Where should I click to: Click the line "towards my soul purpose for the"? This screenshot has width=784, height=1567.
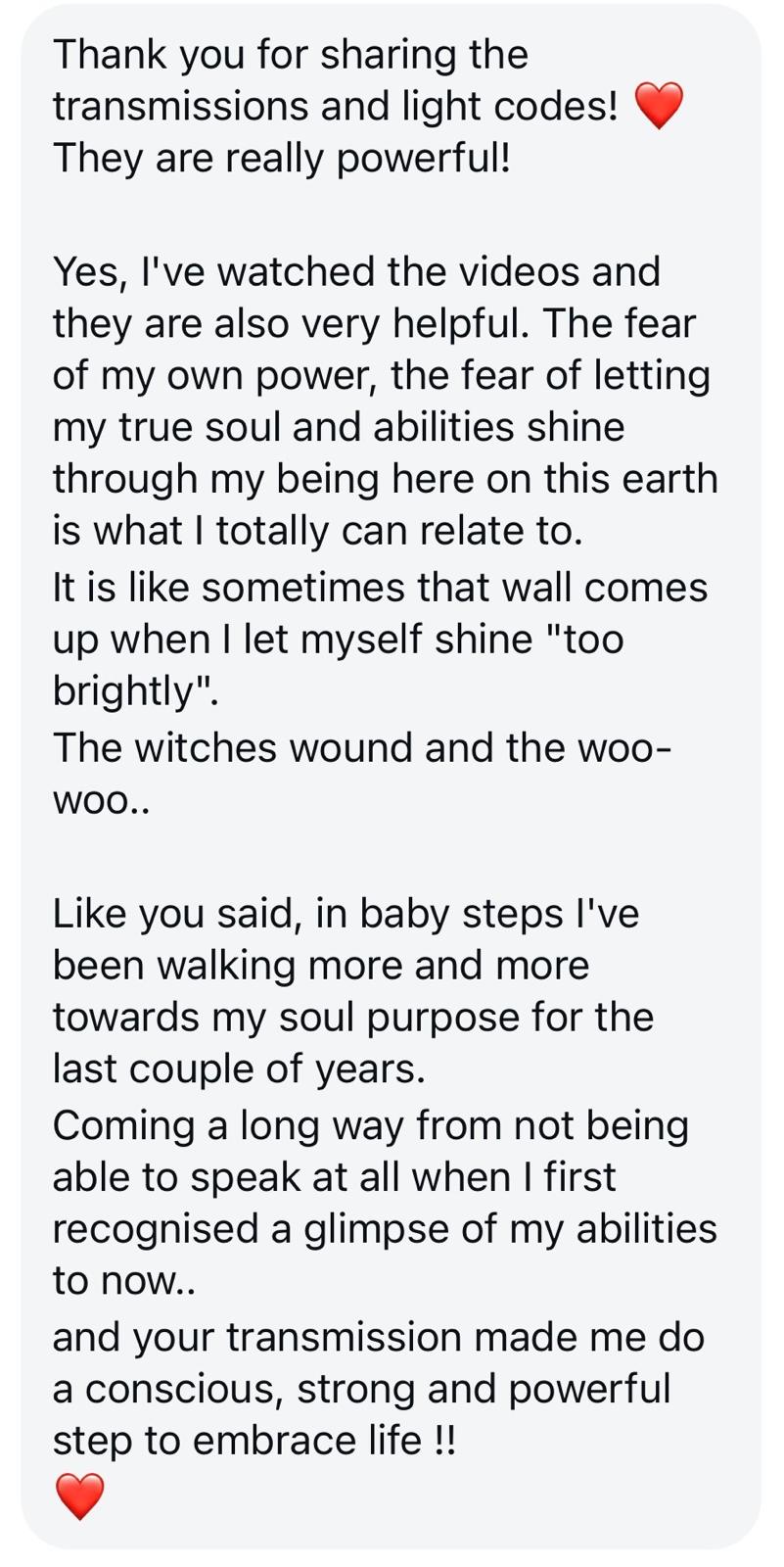pos(352,1018)
